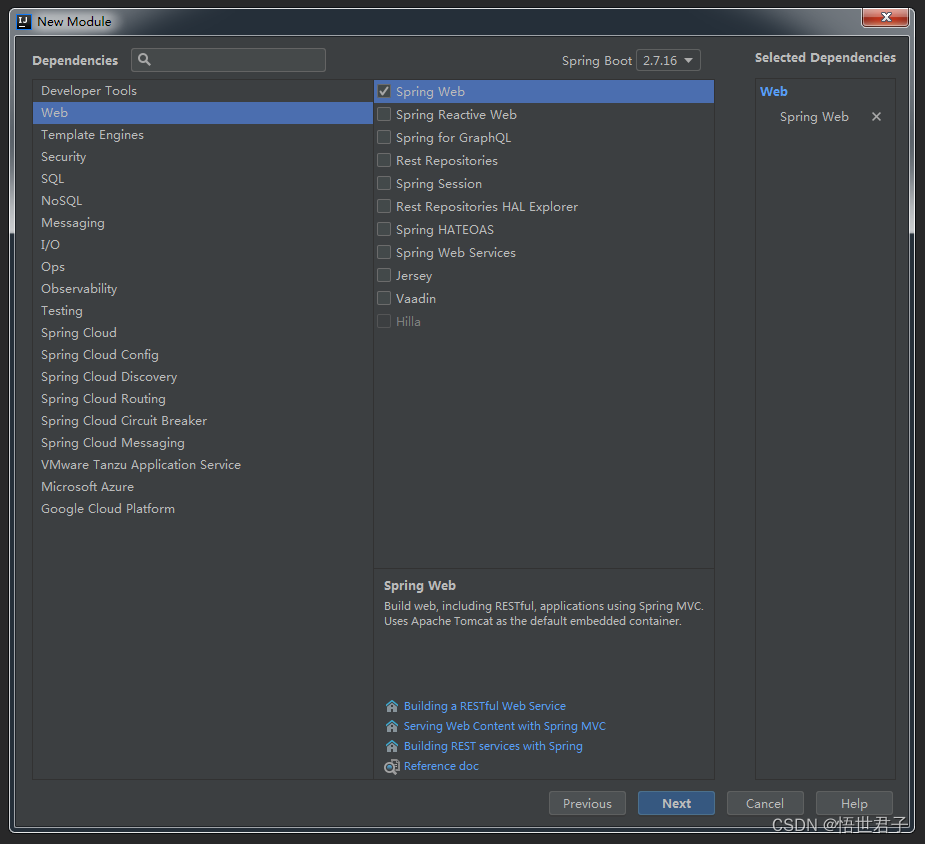The image size is (925, 844).
Task: Focus the Dependencies search field
Action: [x=228, y=60]
